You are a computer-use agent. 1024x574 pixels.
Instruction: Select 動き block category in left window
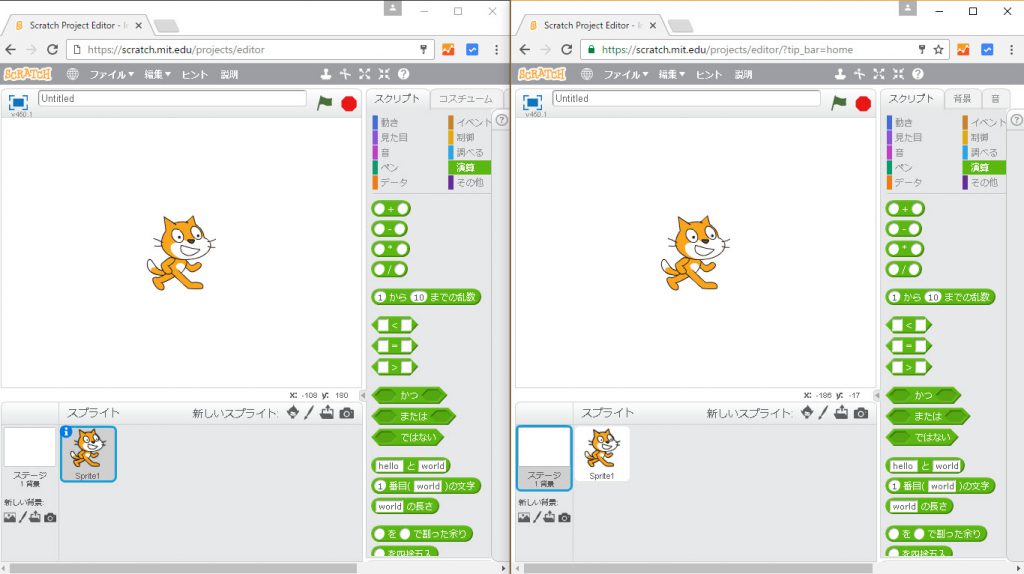(x=391, y=122)
